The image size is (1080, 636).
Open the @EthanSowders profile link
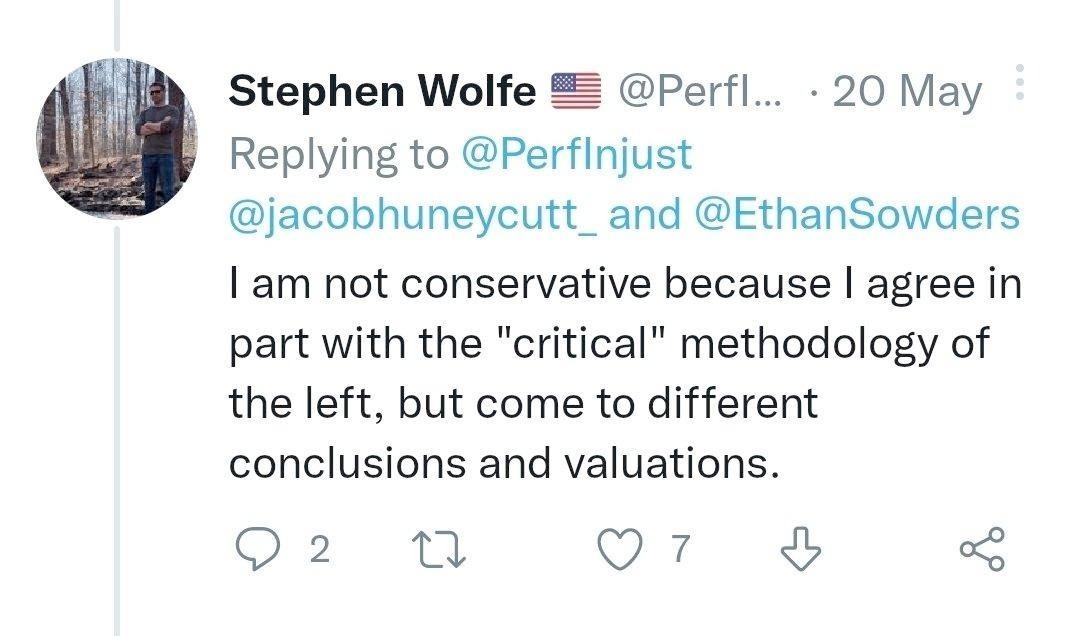click(858, 214)
